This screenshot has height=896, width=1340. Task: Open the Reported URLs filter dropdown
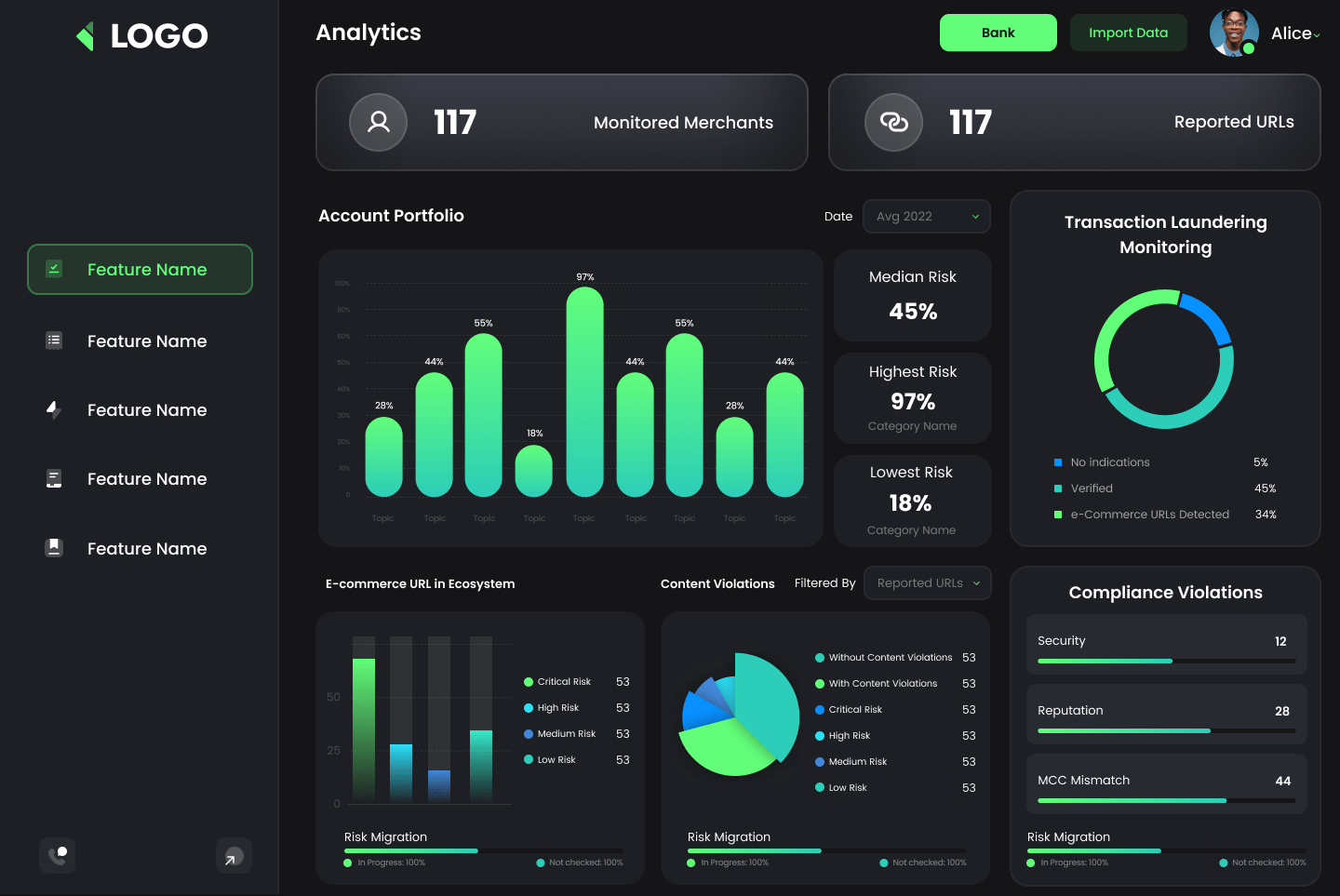click(x=927, y=582)
